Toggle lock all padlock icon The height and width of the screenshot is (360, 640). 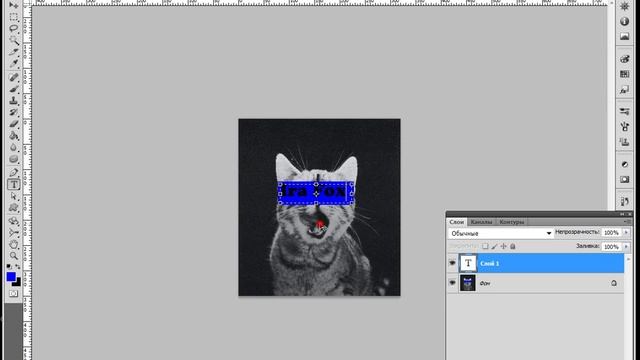(x=513, y=246)
